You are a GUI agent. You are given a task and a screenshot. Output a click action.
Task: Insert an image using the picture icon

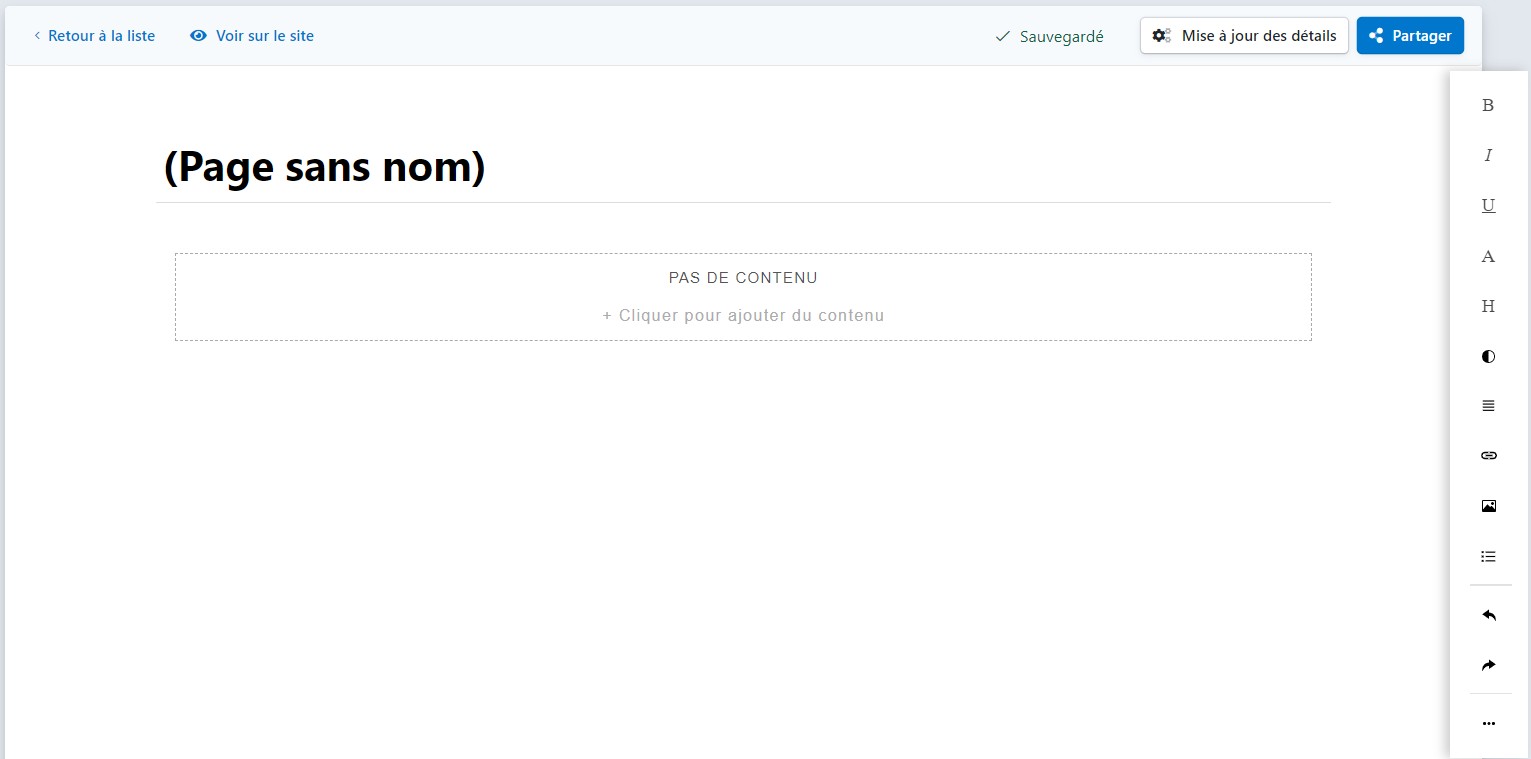(x=1488, y=506)
